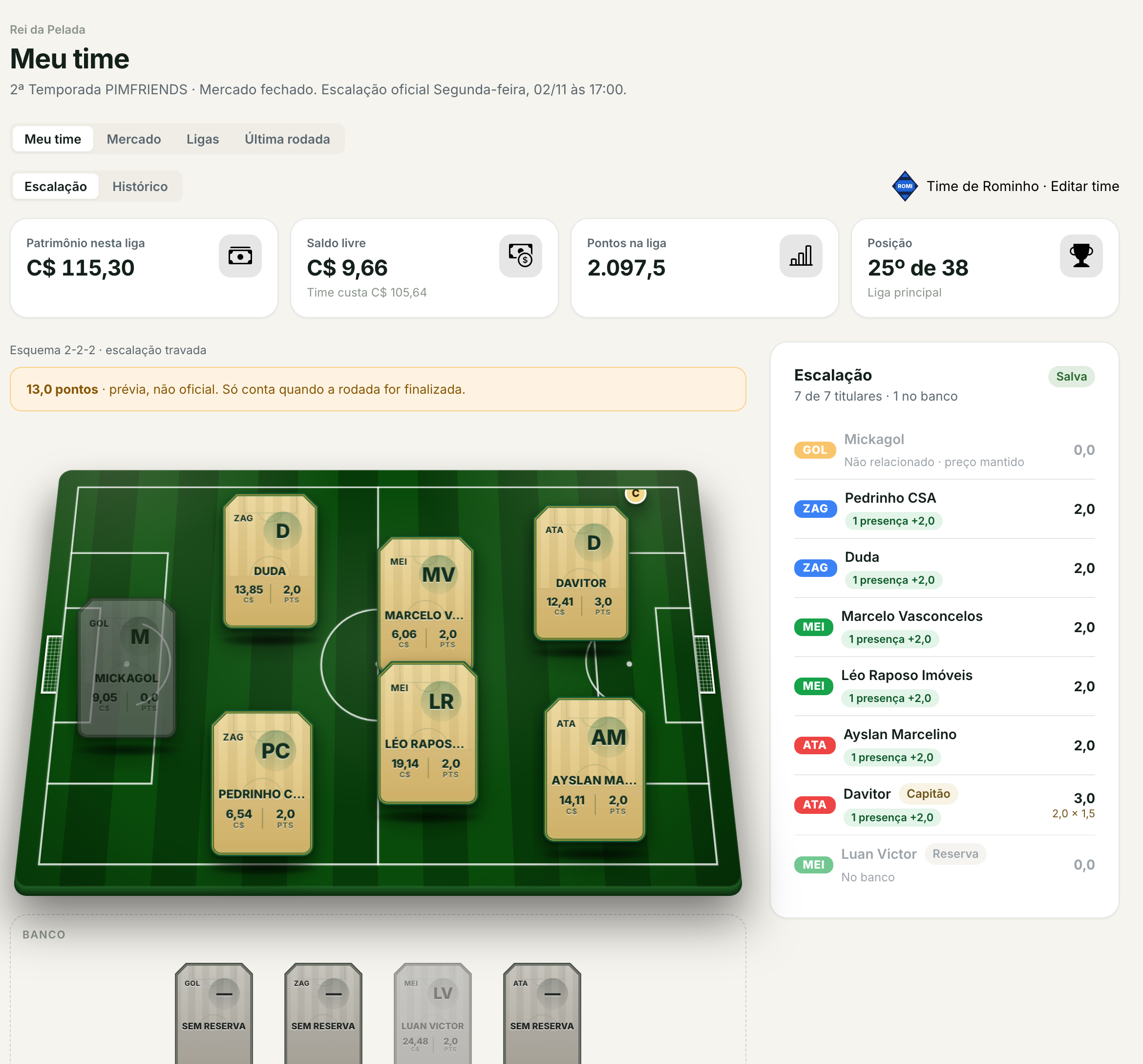Click the coins icon in Saldo livre card
This screenshot has height=1064, width=1143.
(x=520, y=256)
